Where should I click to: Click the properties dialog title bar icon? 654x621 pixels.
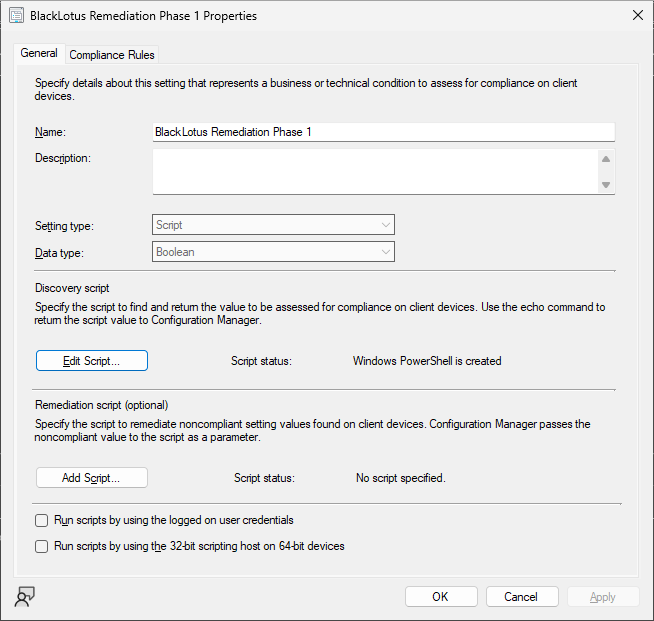[x=17, y=16]
